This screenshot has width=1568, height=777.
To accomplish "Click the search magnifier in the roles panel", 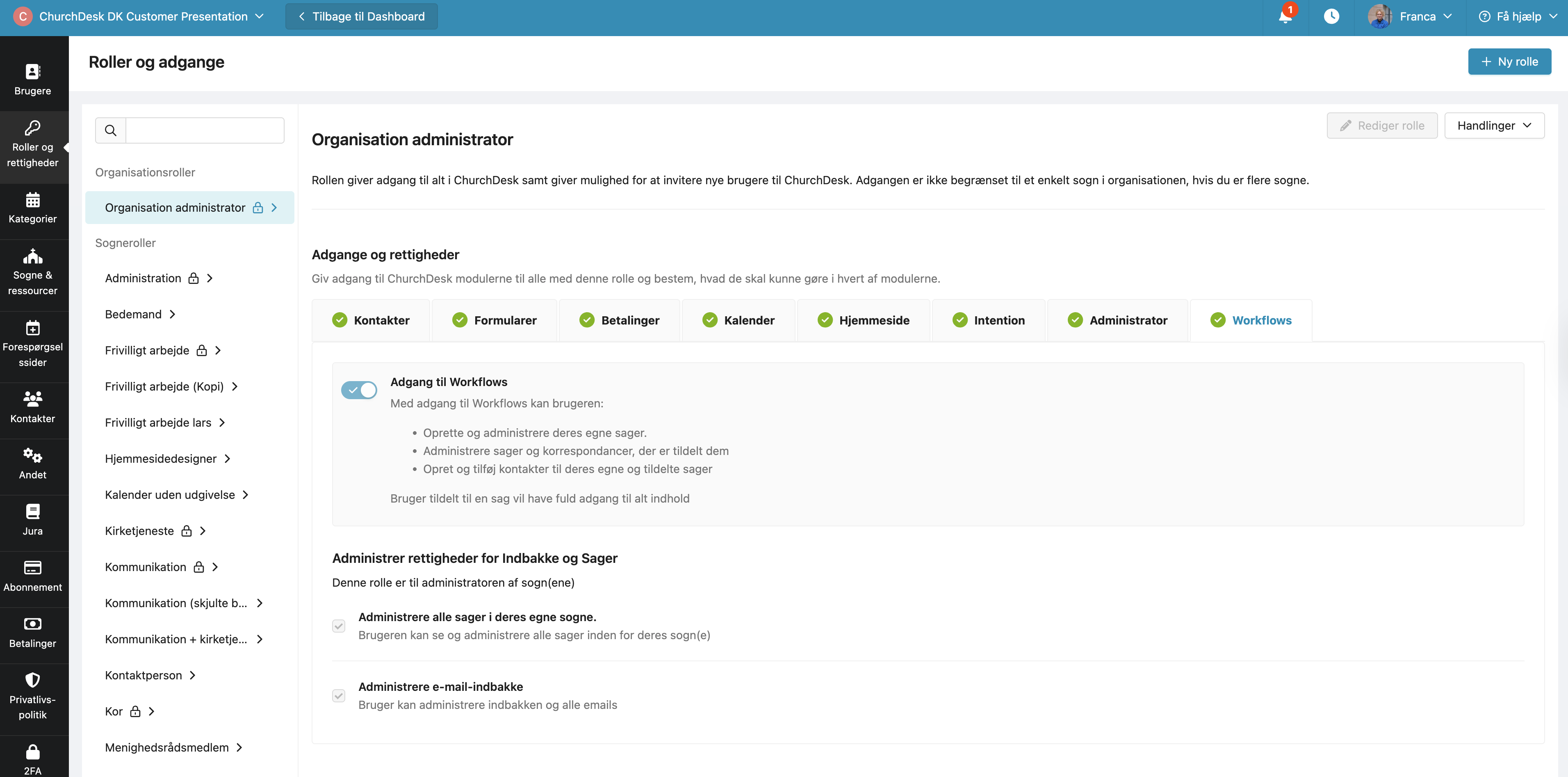I will (x=110, y=130).
